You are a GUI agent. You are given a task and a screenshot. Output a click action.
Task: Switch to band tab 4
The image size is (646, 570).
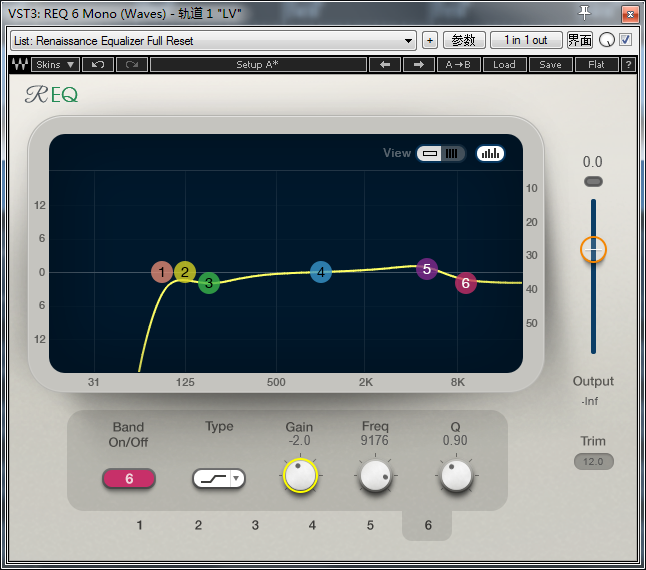pyautogui.click(x=312, y=525)
